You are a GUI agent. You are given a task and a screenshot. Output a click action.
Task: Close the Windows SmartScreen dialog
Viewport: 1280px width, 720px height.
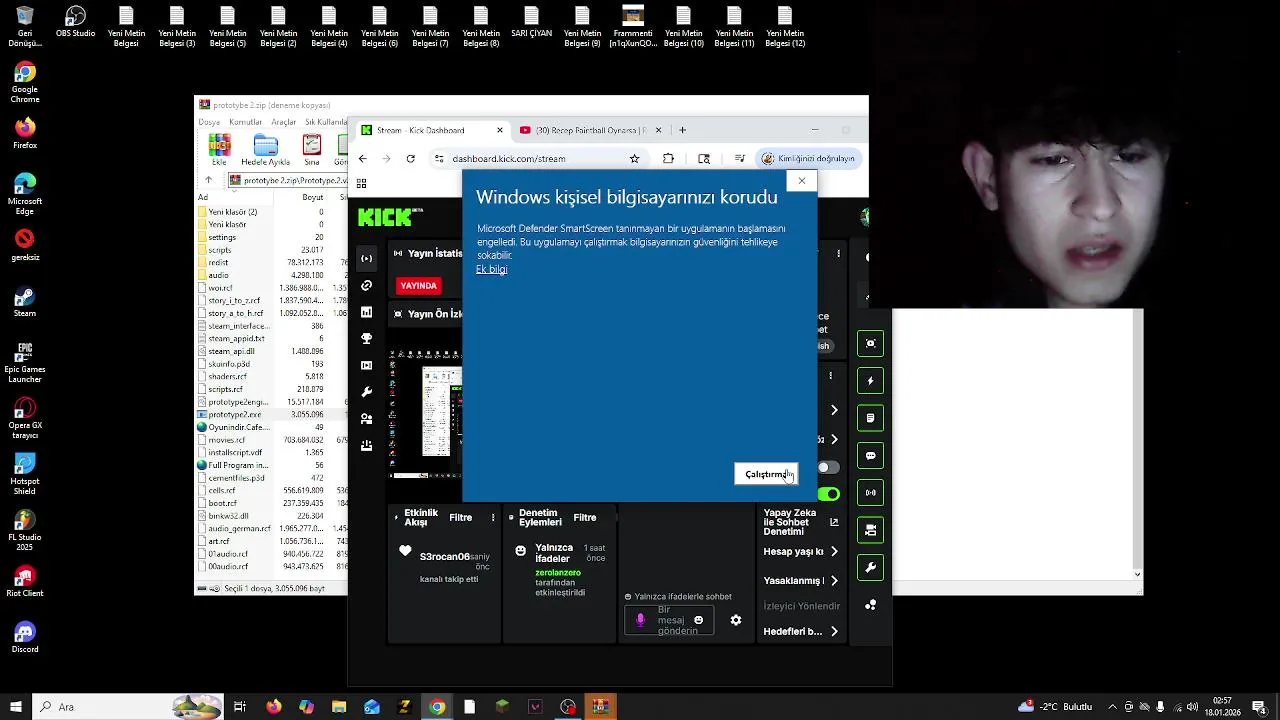[801, 181]
